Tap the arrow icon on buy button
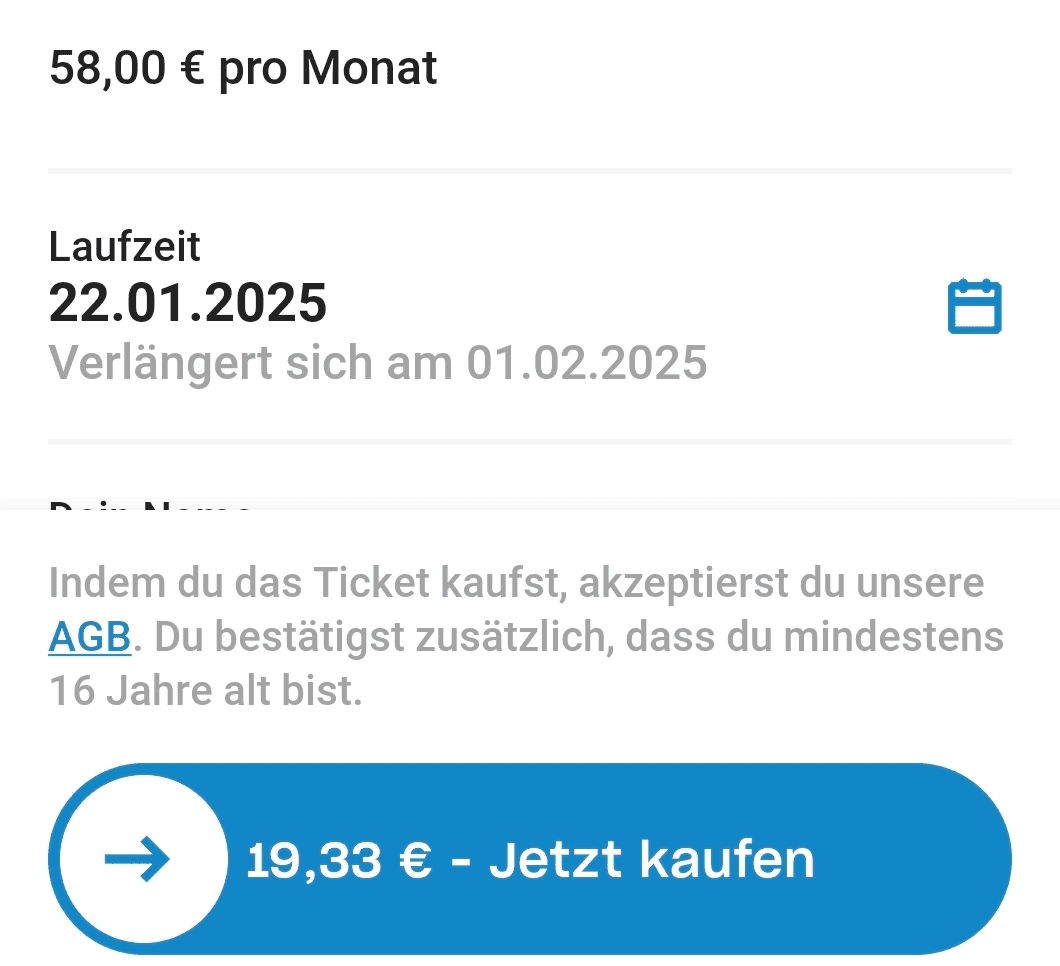The width and height of the screenshot is (1060, 966). [138, 859]
